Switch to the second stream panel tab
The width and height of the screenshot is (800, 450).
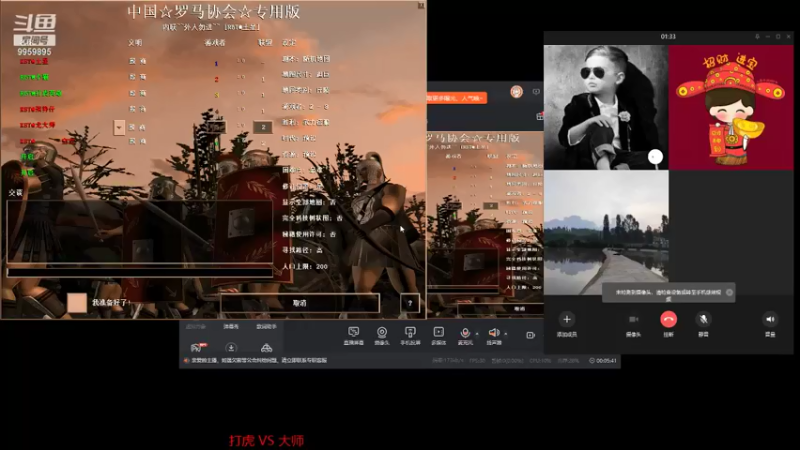coord(231,327)
